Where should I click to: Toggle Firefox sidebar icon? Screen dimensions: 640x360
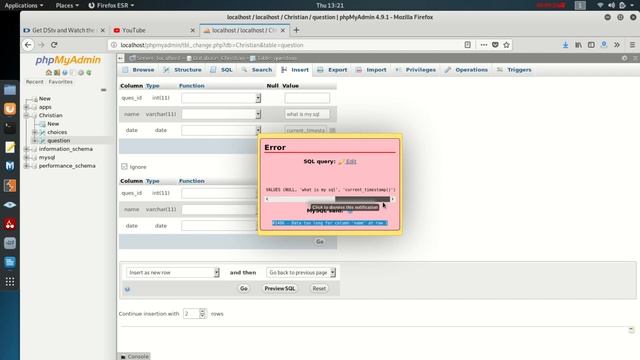591,45
